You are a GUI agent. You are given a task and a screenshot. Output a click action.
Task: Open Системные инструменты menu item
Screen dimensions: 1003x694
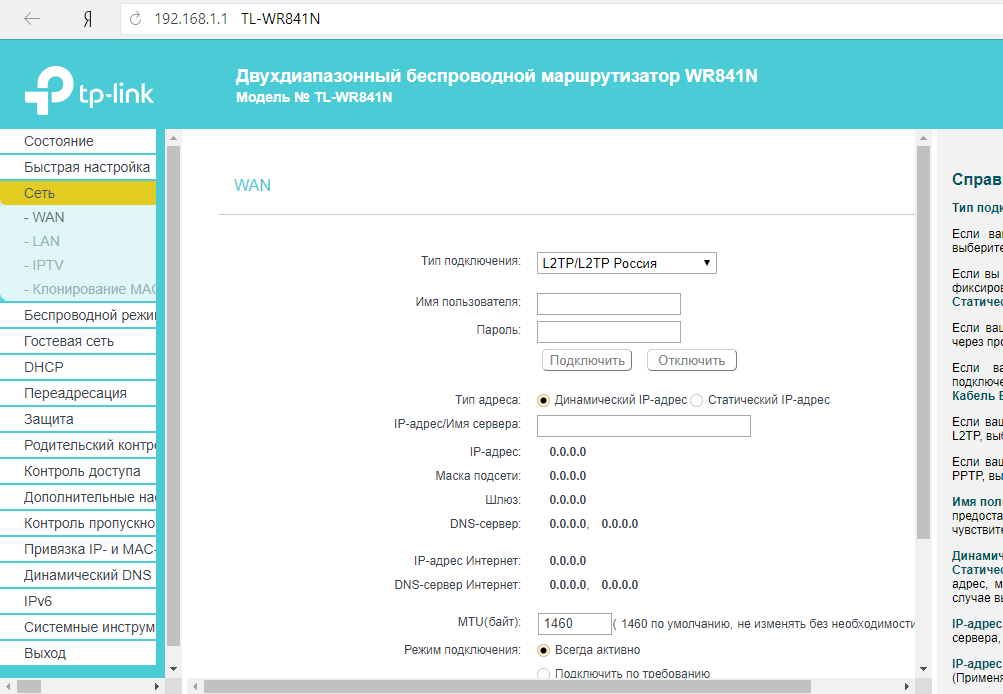click(x=78, y=627)
